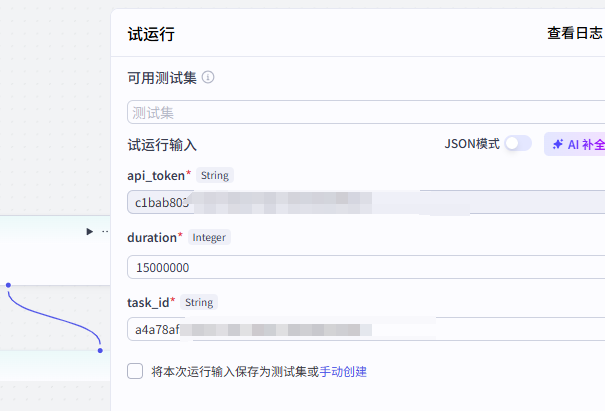Click the sparkle icon in AI 补全
Image resolution: width=605 pixels, height=411 pixels.
[558, 144]
